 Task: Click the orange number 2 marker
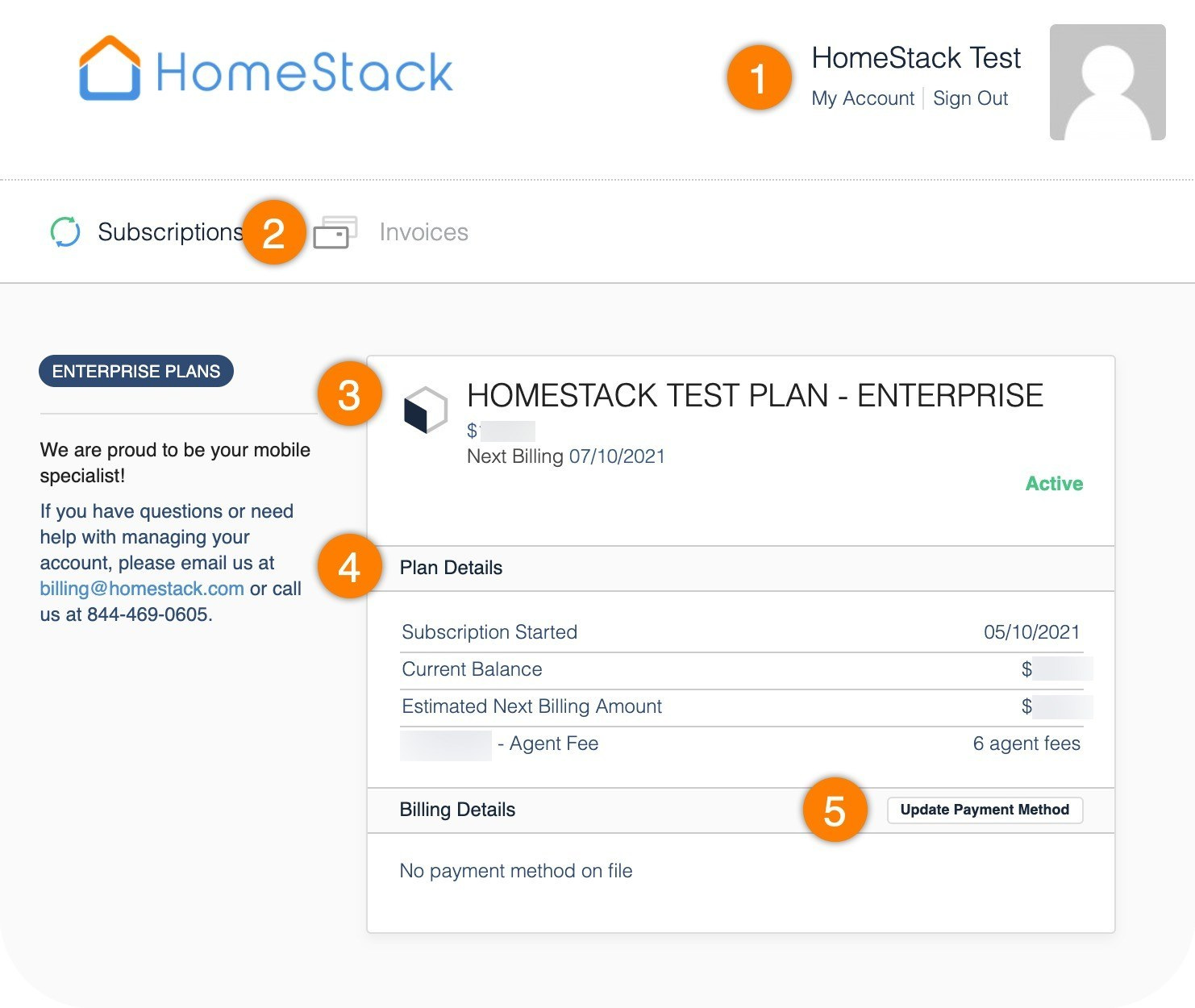coord(274,233)
